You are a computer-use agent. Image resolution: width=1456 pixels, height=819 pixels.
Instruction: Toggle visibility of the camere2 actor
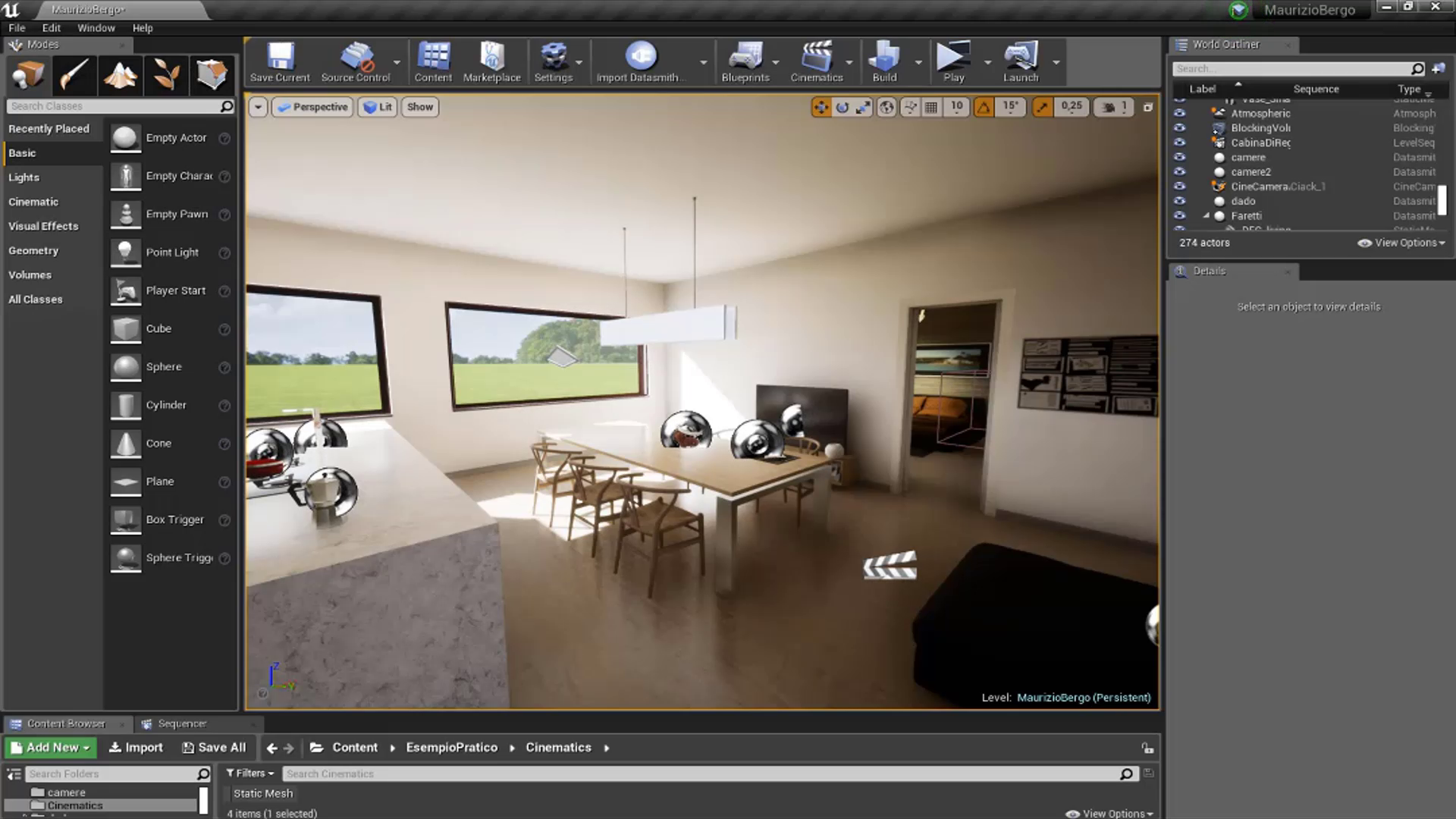pos(1179,172)
